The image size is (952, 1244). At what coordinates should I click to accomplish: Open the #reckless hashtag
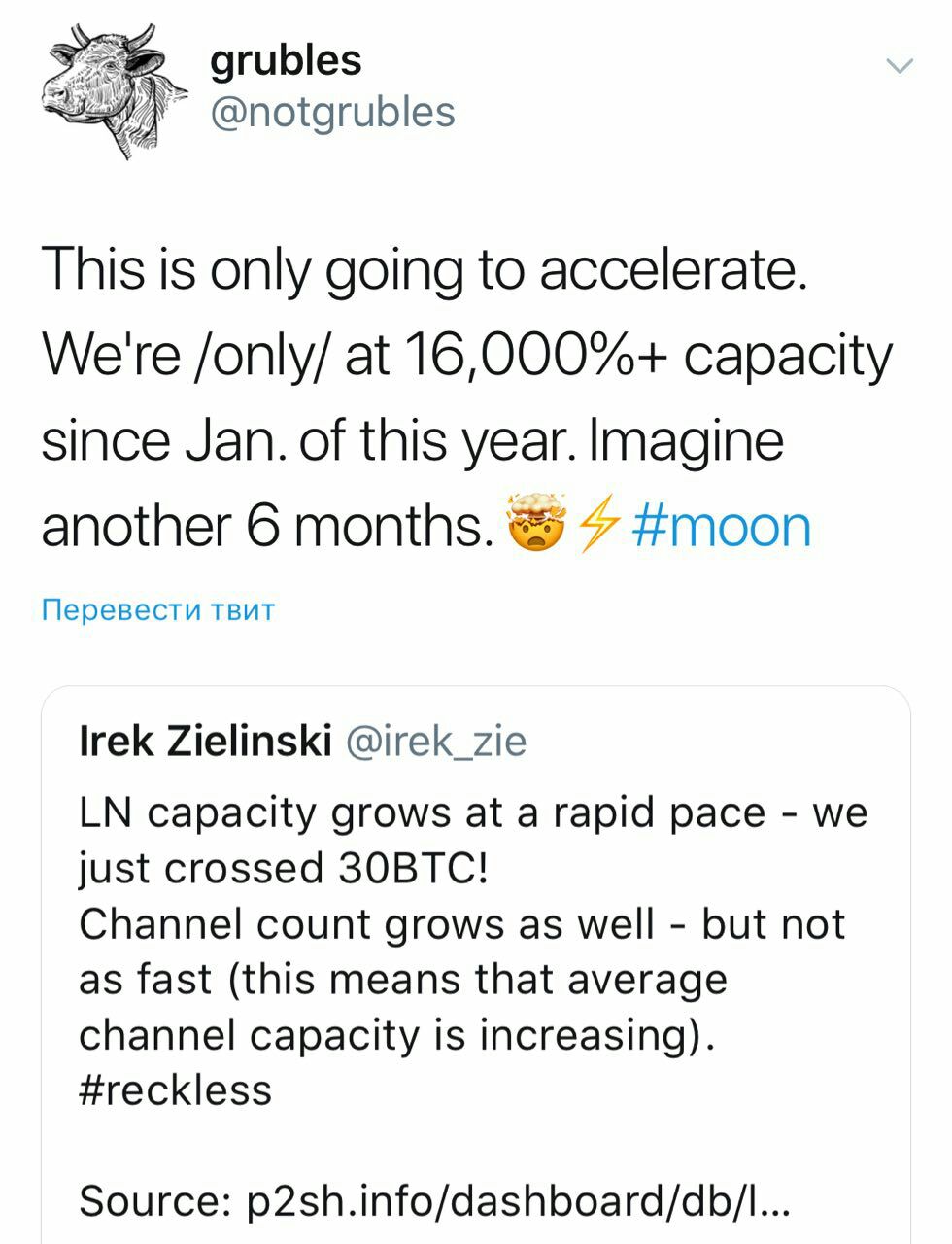175,1089
